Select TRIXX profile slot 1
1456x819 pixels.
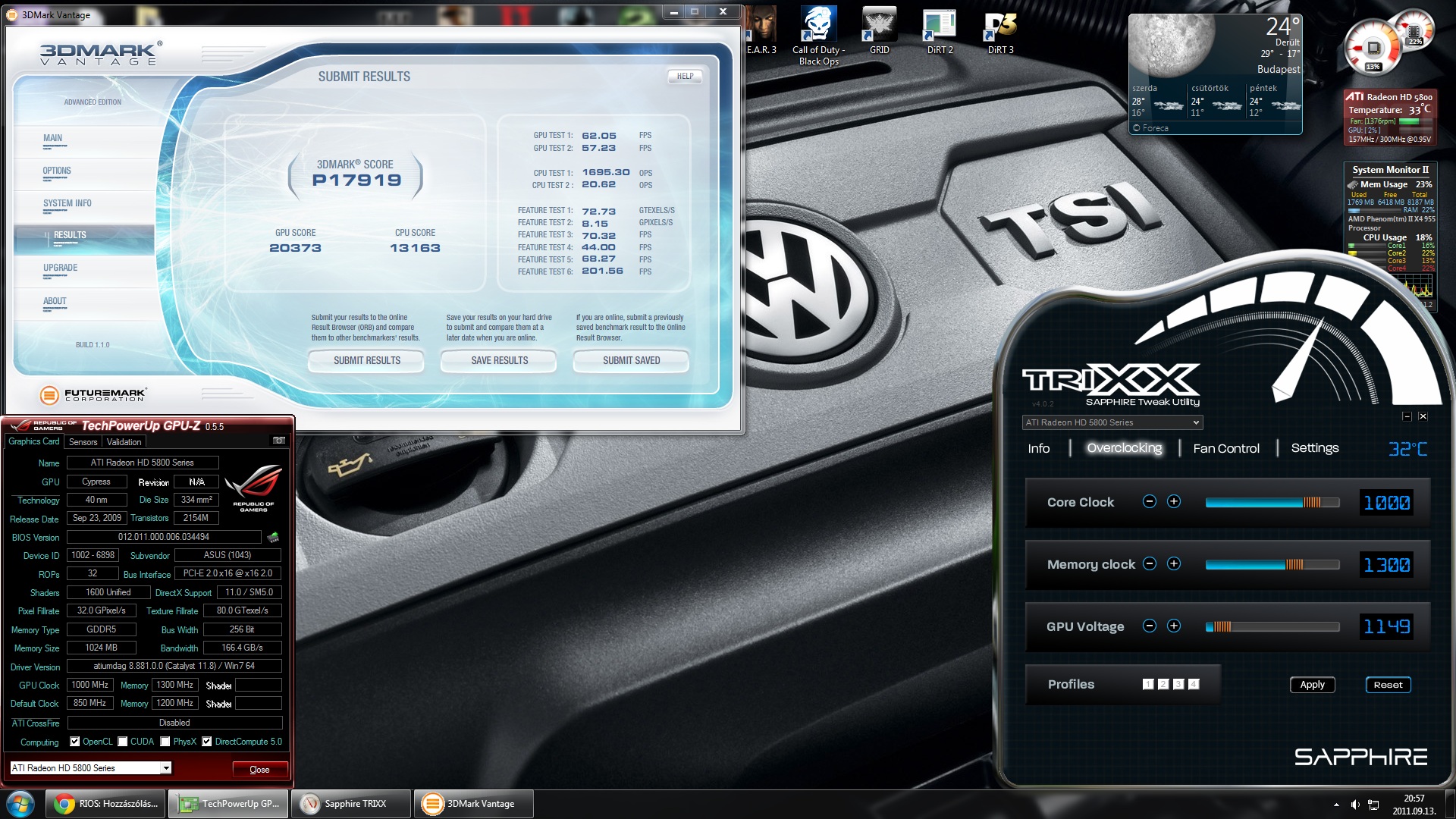coord(1148,684)
